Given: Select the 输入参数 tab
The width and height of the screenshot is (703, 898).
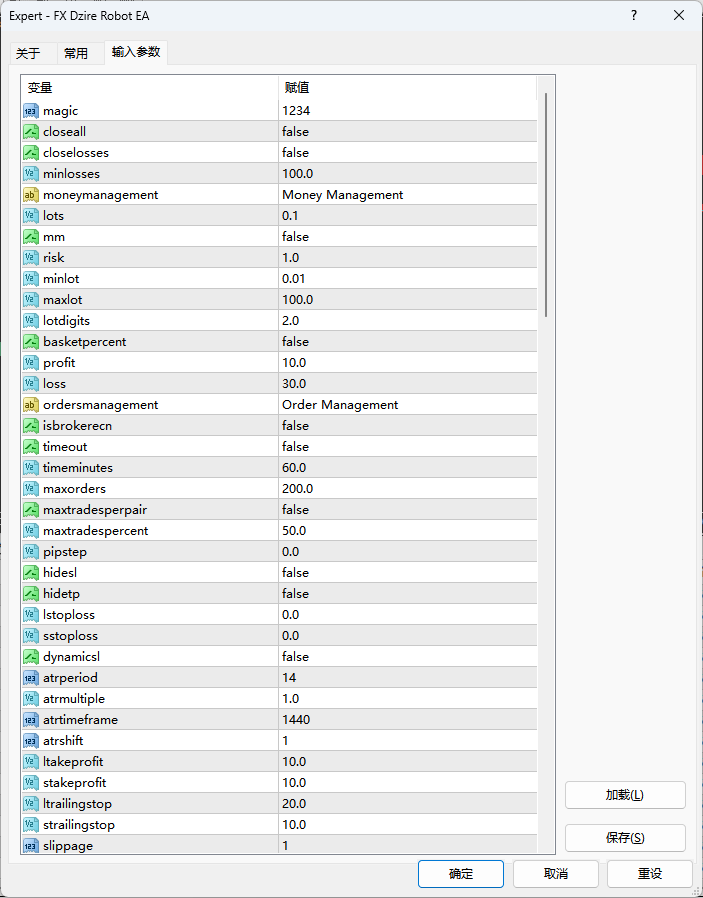Looking at the screenshot, I should 136,52.
